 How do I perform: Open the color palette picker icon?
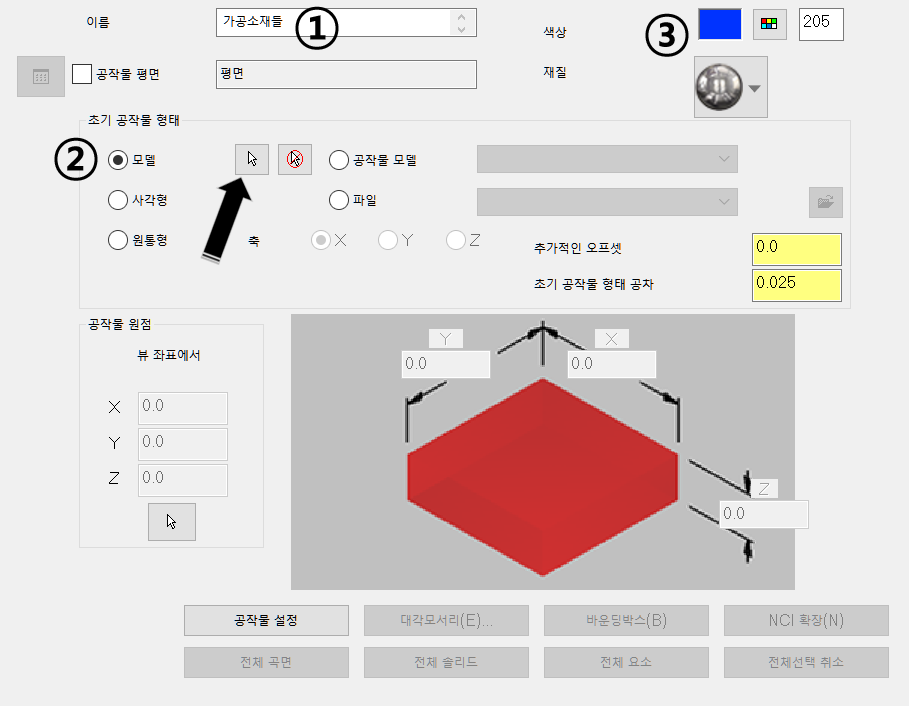[769, 24]
